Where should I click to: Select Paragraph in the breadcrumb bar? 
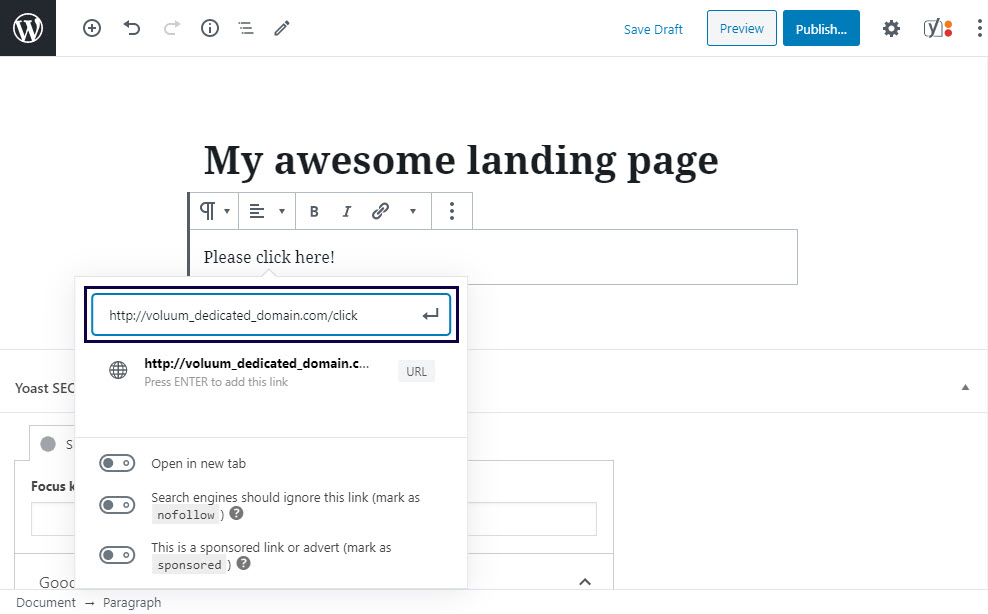[x=131, y=602]
